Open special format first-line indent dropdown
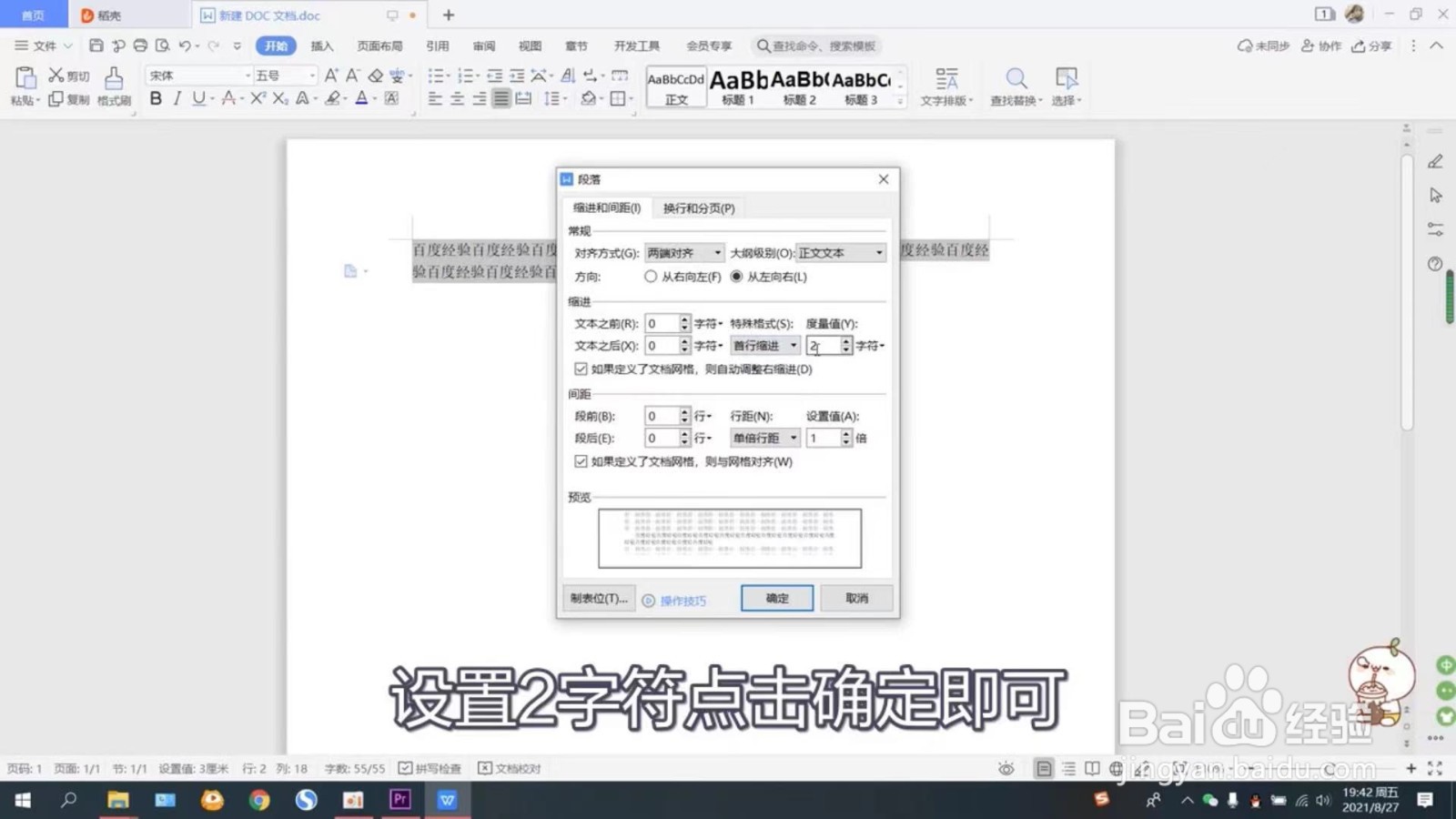 (x=765, y=346)
